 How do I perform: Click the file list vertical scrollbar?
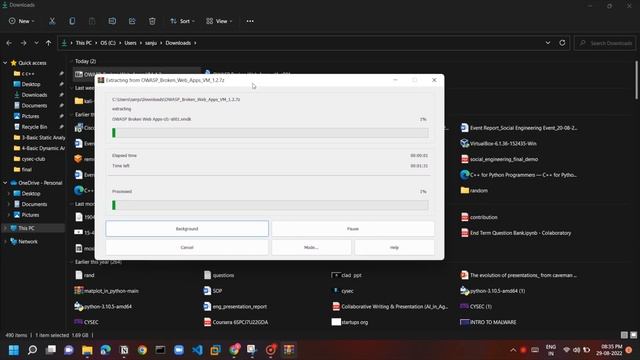pos(636,80)
